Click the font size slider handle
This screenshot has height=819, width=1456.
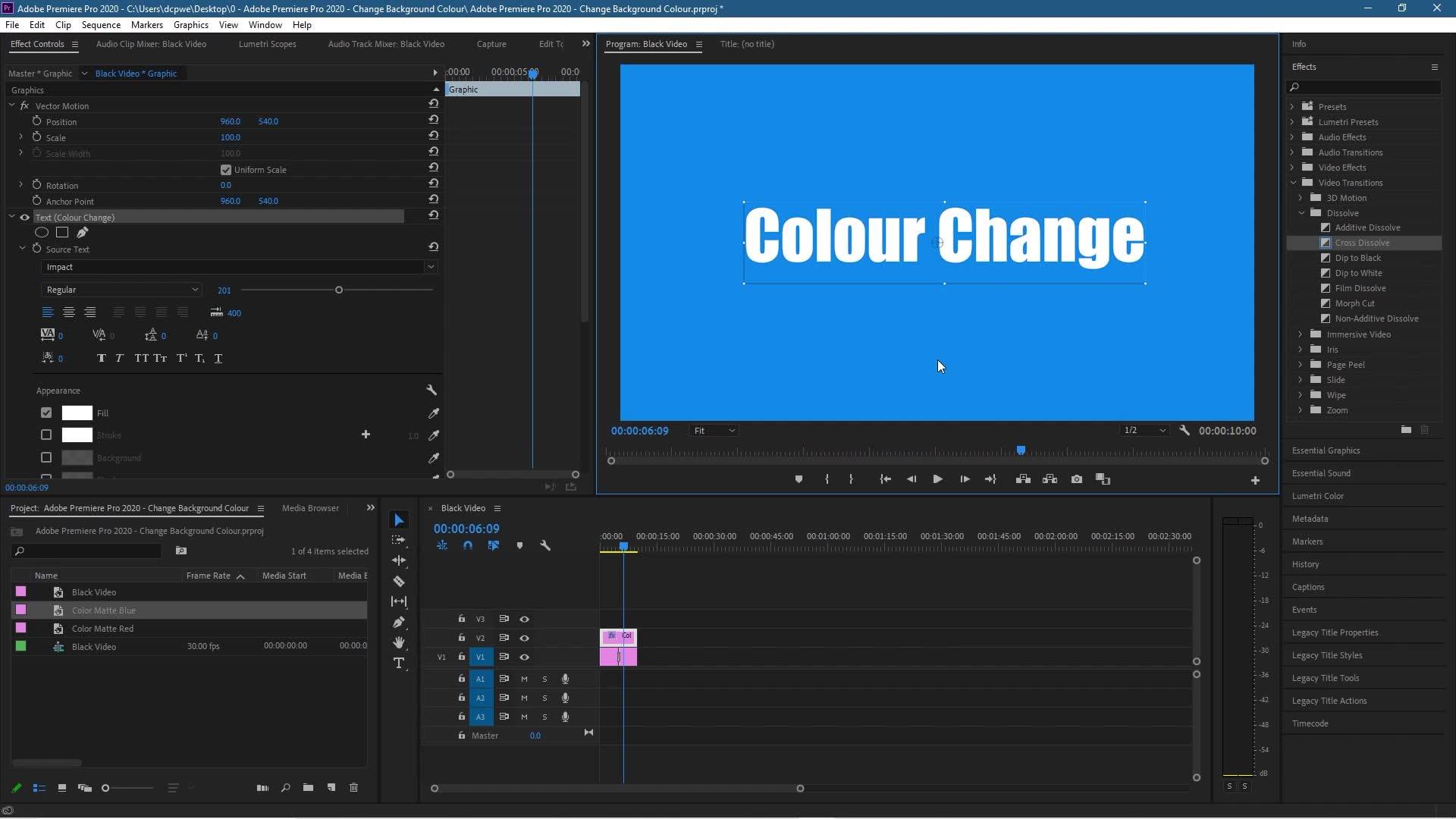[x=339, y=290]
